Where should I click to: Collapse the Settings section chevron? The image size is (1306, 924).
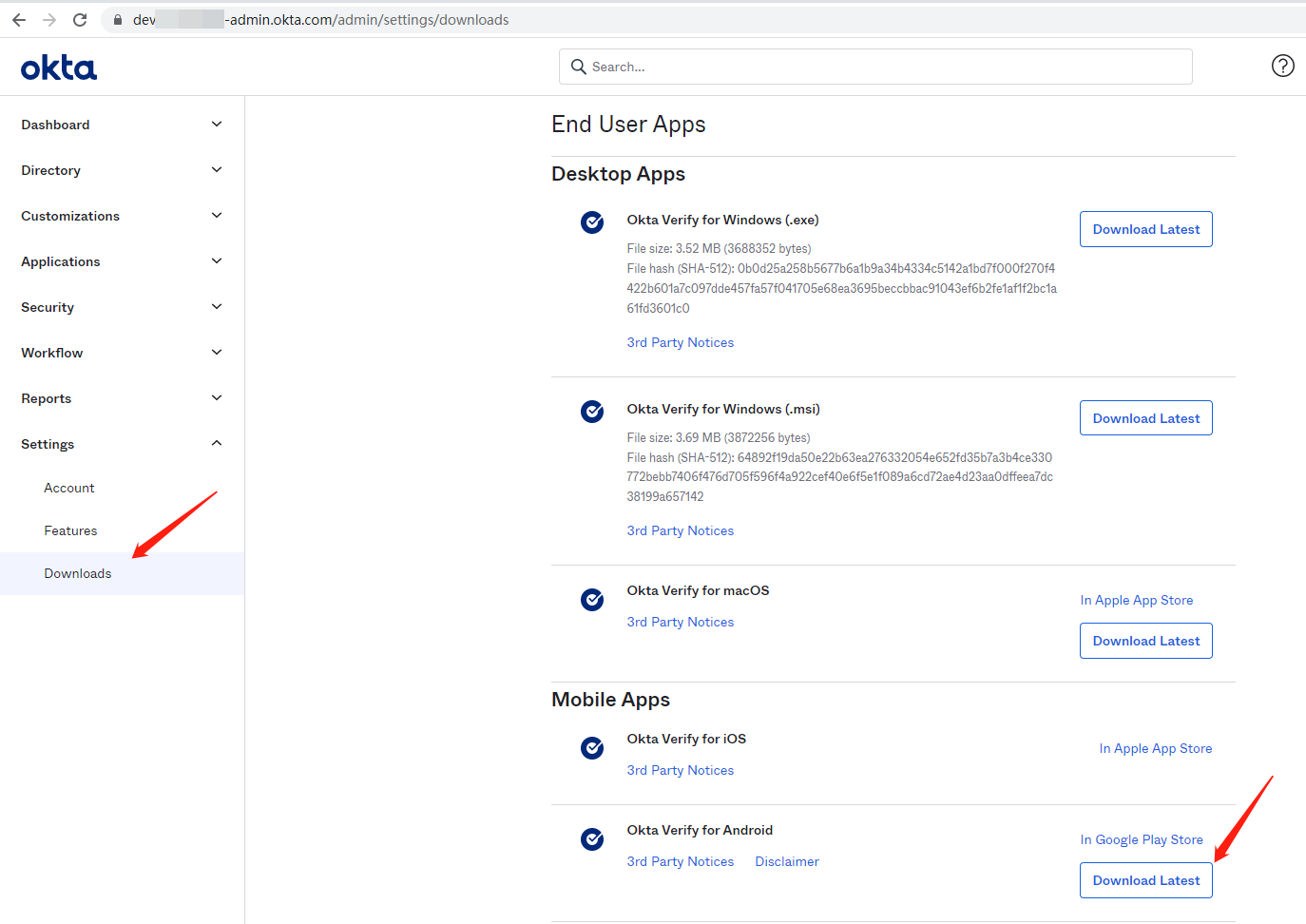[x=217, y=443]
